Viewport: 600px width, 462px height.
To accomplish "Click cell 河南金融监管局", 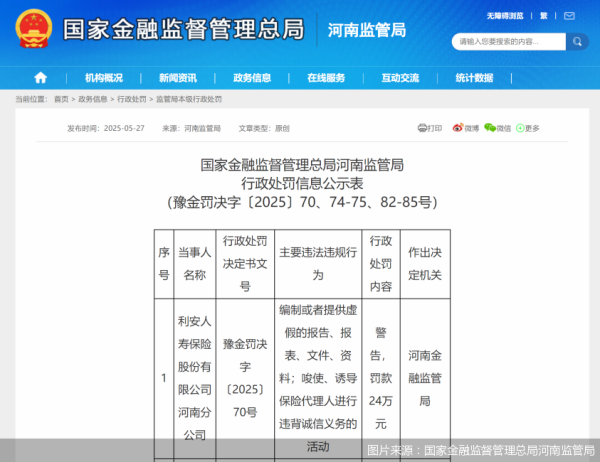I will click(x=425, y=378).
